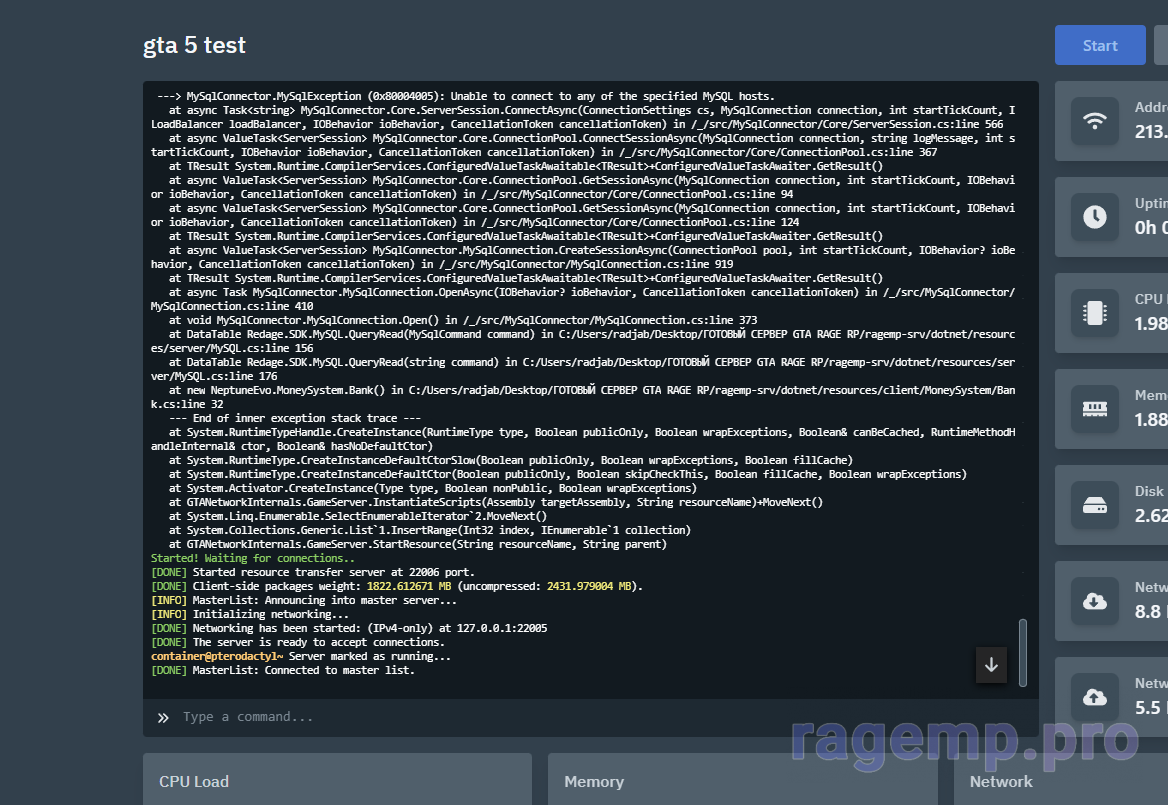
Task: Click the 'Network' chart heading
Action: (1000, 781)
